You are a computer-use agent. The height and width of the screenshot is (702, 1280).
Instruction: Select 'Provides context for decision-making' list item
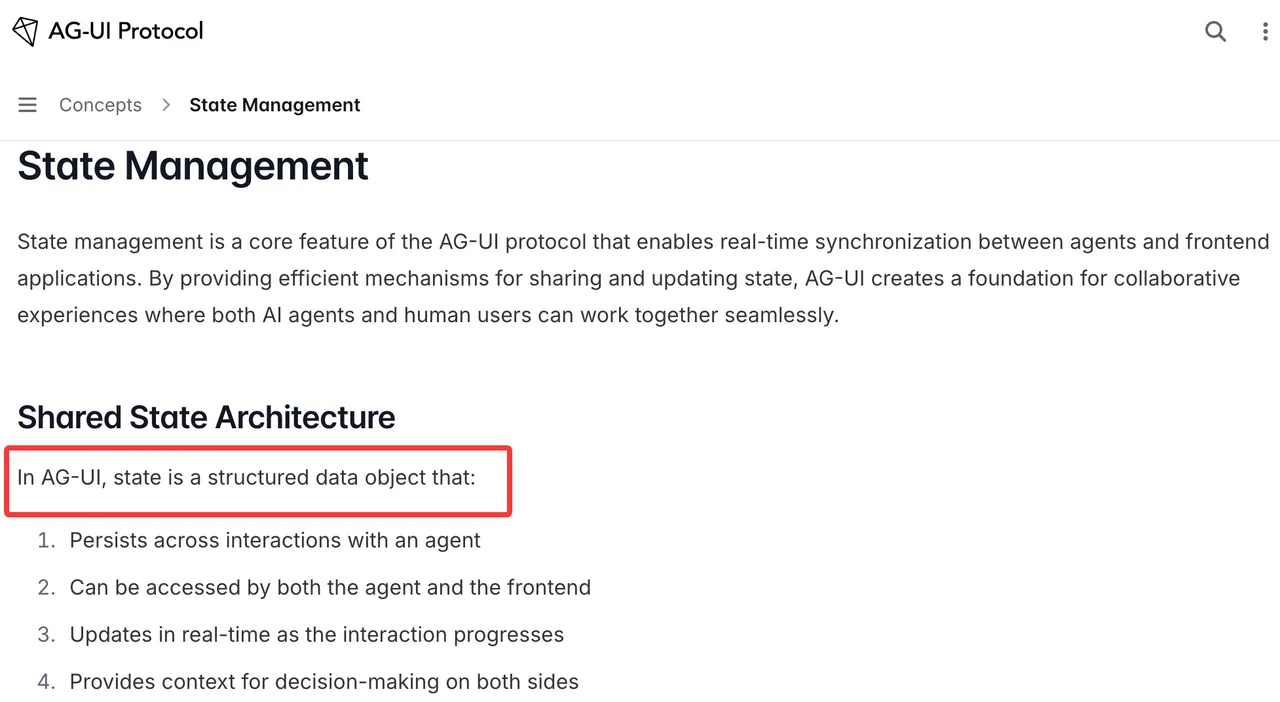324,682
